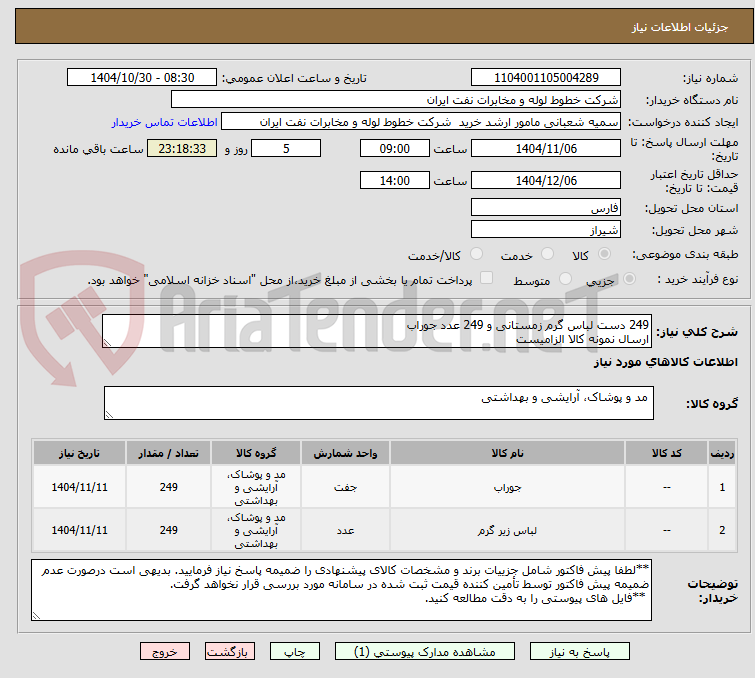Choose the متوسط purchase type radio
The image size is (755, 678).
565,279
